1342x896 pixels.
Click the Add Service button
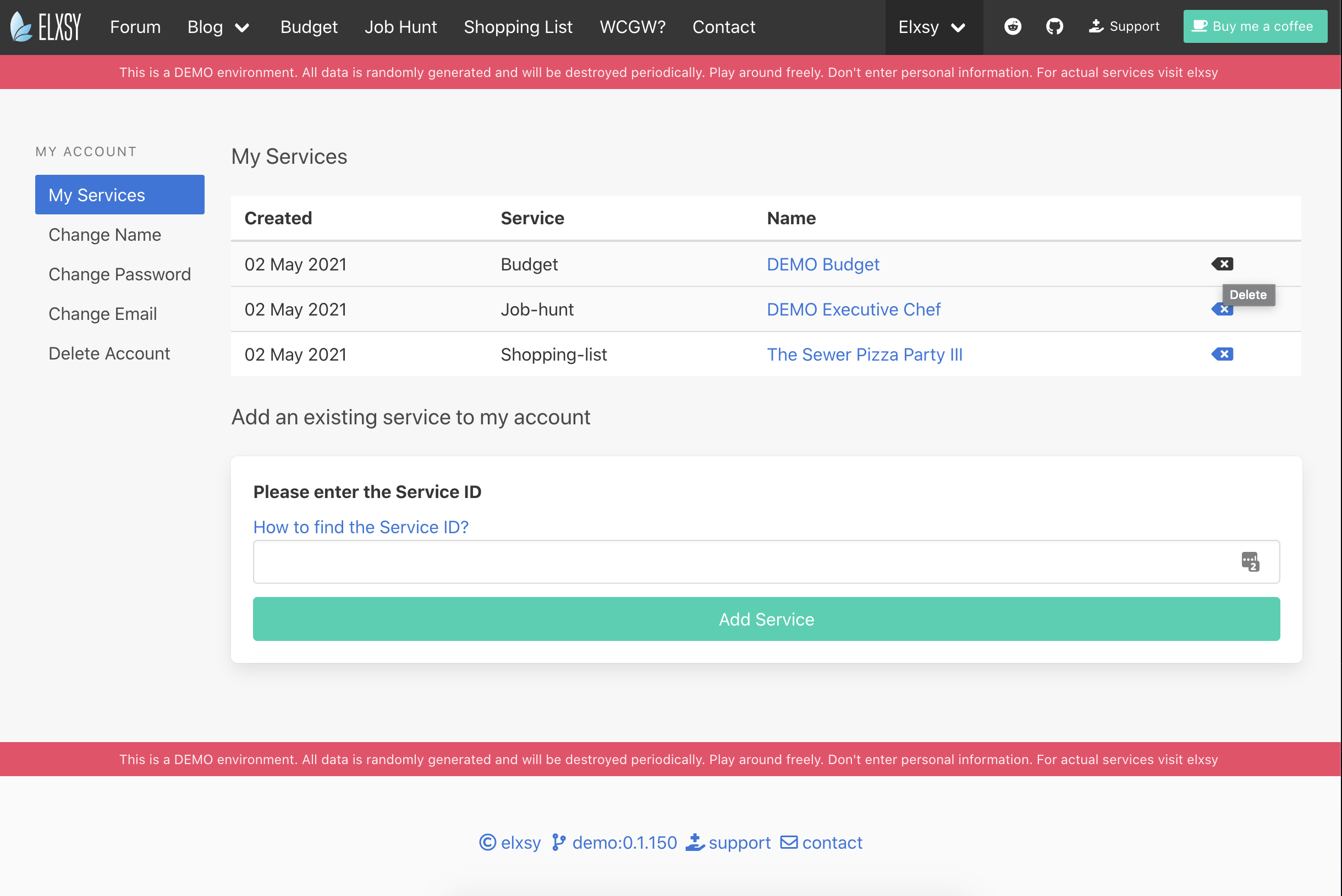[x=766, y=619]
